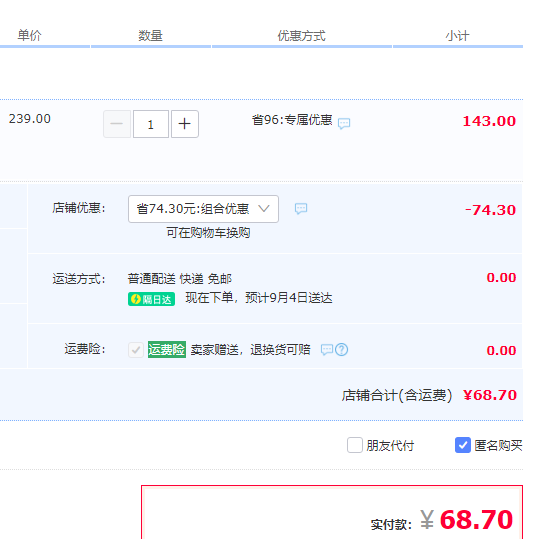Viewport: 540px width, 539px height.
Task: Increase quantity with the plus button
Action: (185, 124)
